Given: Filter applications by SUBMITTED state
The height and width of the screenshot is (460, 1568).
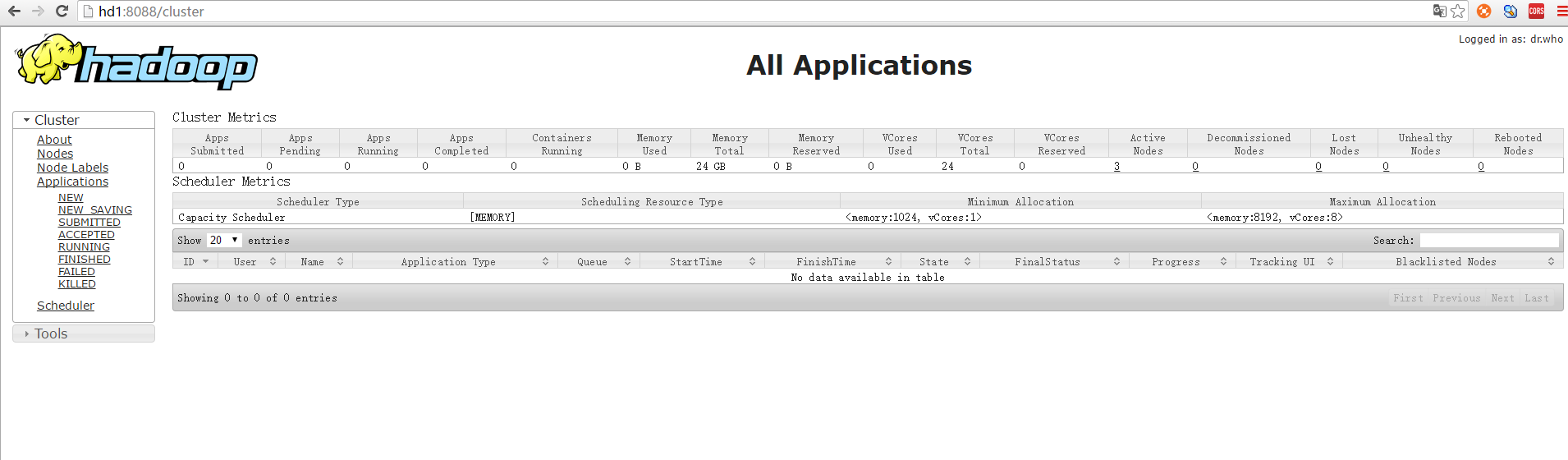Looking at the screenshot, I should coord(89,223).
